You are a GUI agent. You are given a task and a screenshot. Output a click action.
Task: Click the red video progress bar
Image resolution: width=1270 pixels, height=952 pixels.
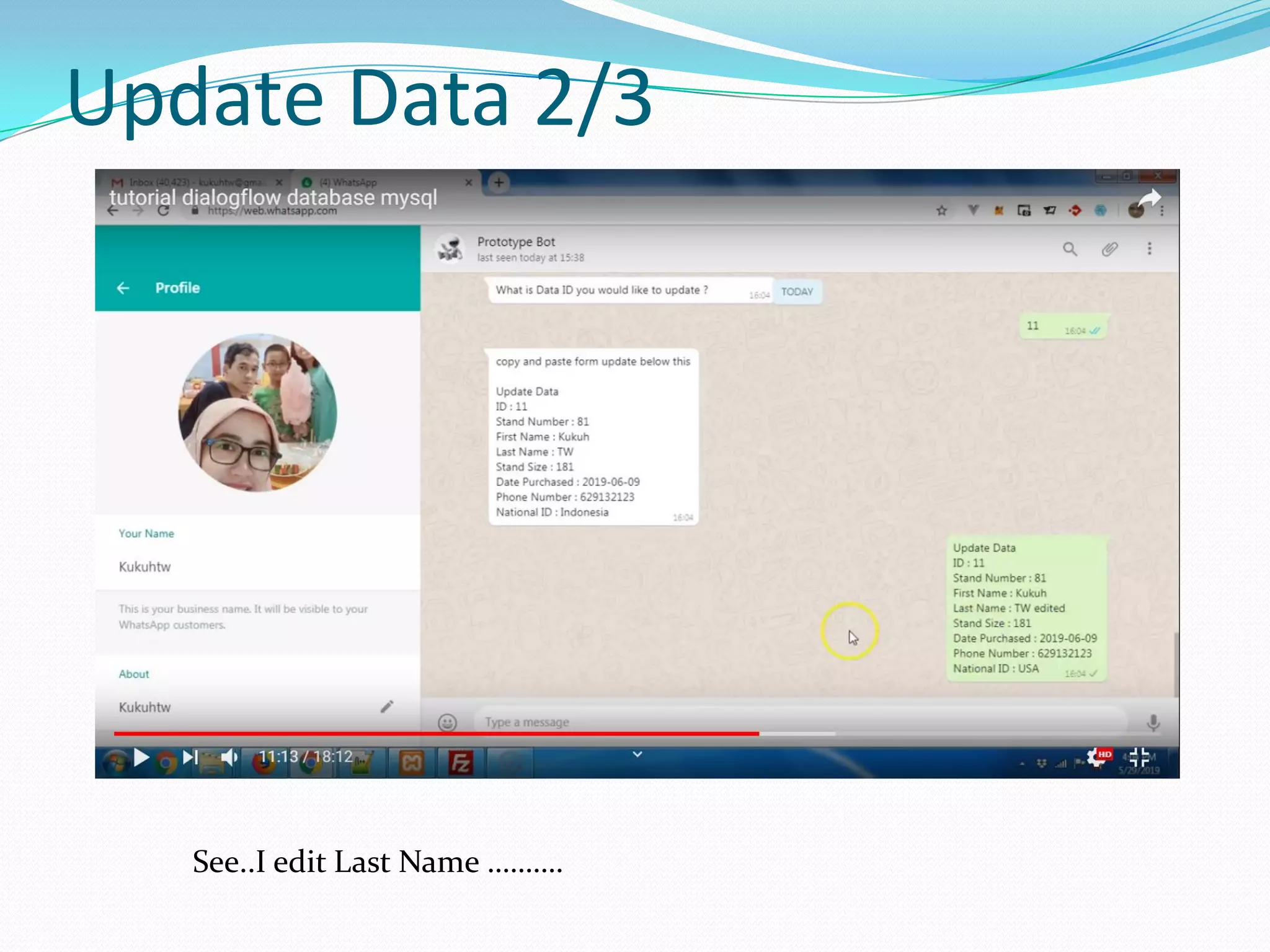pos(434,734)
